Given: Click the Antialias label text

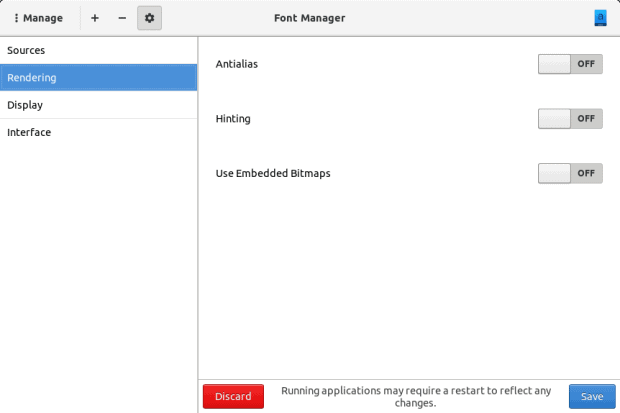Looking at the screenshot, I should 236,64.
